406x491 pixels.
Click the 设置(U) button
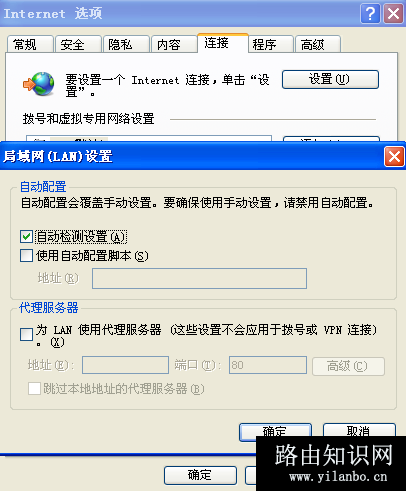[330, 79]
